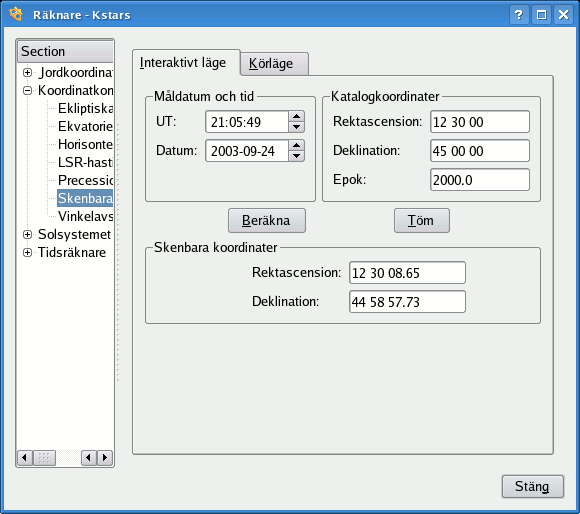Click the KStars application icon in title bar
Image resolution: width=580 pixels, height=514 pixels.
[16, 14]
